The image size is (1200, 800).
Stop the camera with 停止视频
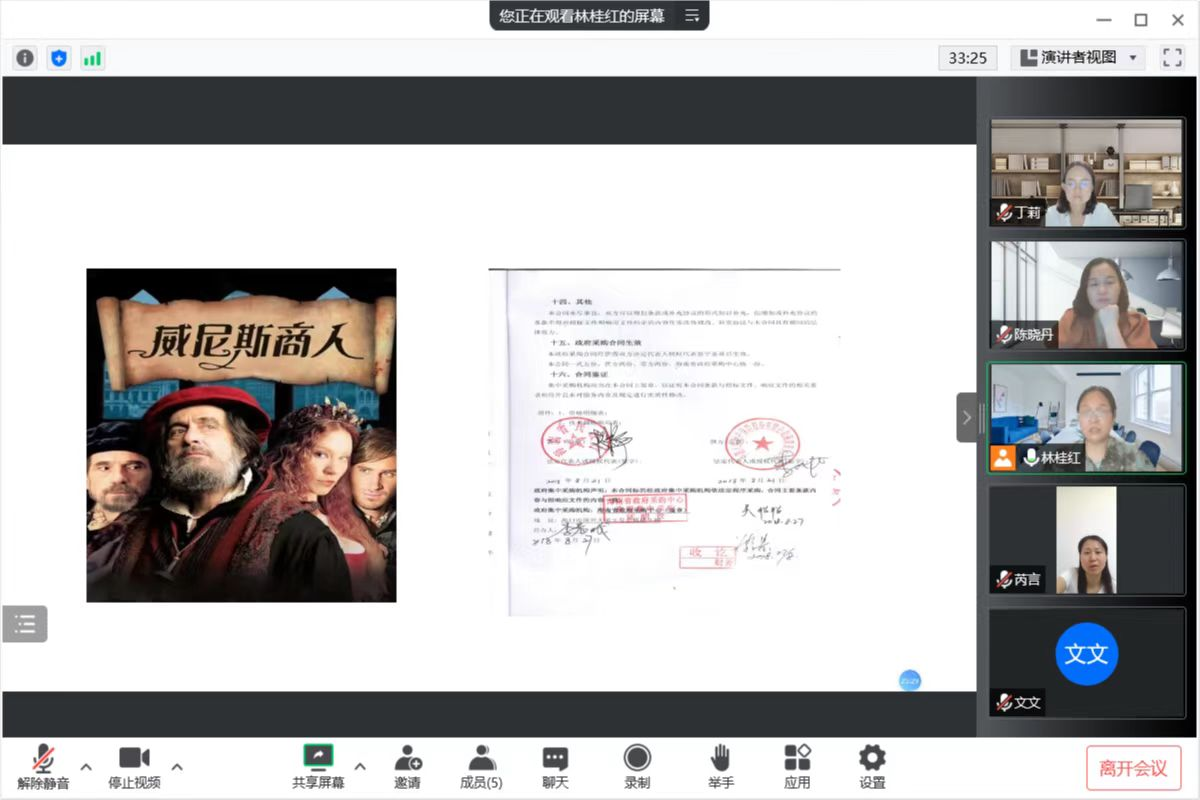click(134, 767)
